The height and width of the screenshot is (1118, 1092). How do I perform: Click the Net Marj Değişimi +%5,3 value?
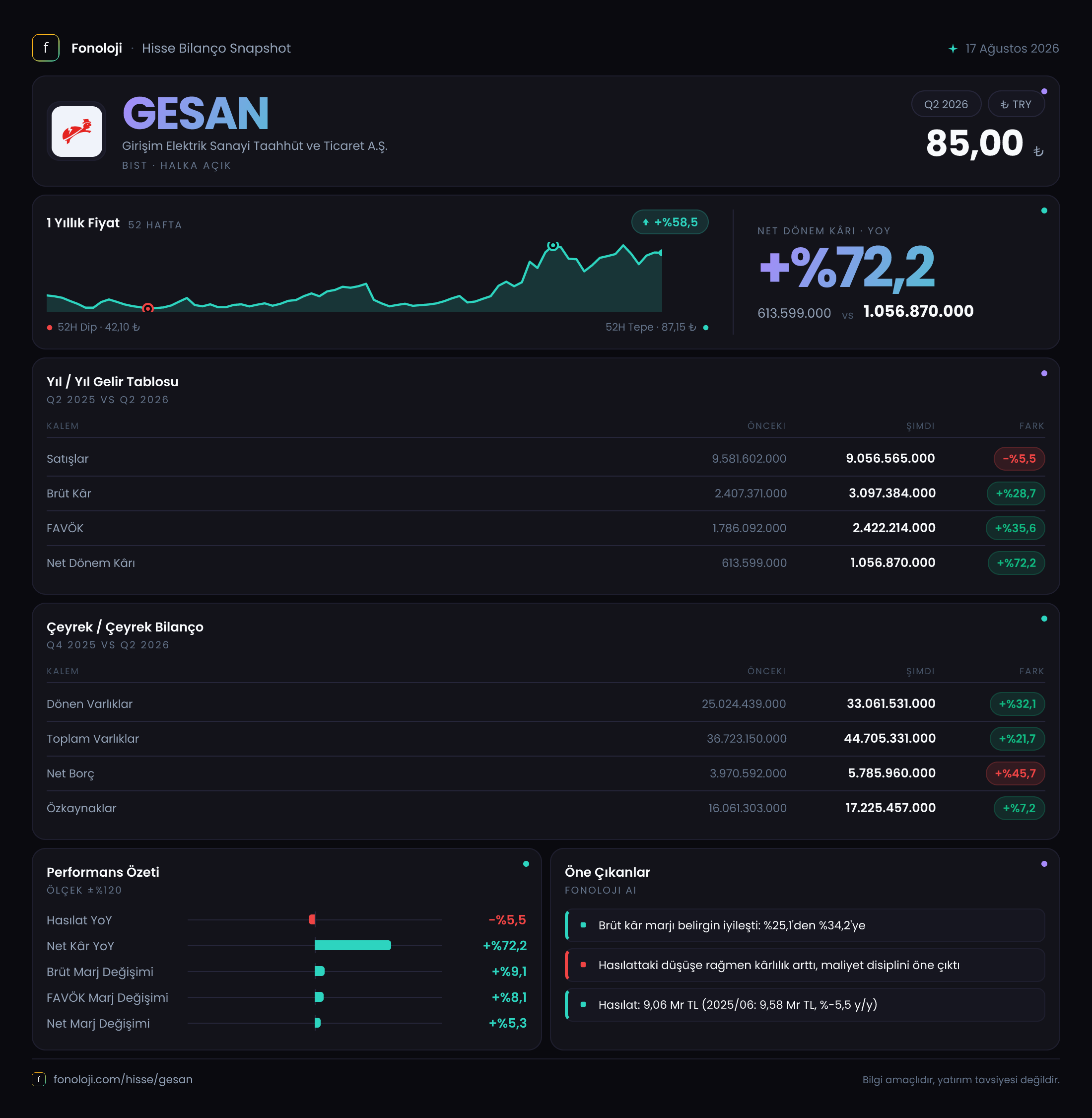508,1023
